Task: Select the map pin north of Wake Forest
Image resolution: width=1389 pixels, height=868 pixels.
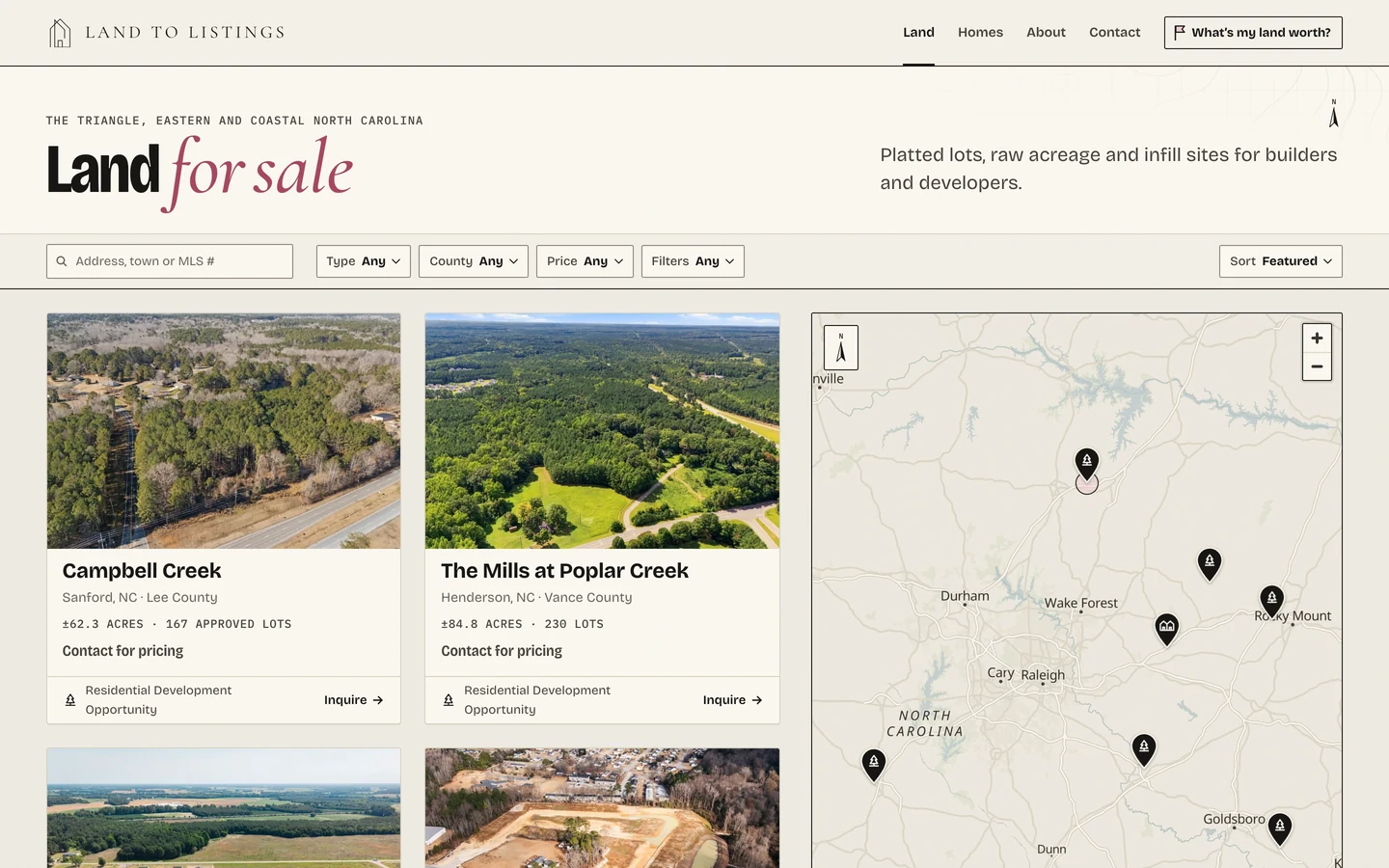Action: pos(1087,464)
